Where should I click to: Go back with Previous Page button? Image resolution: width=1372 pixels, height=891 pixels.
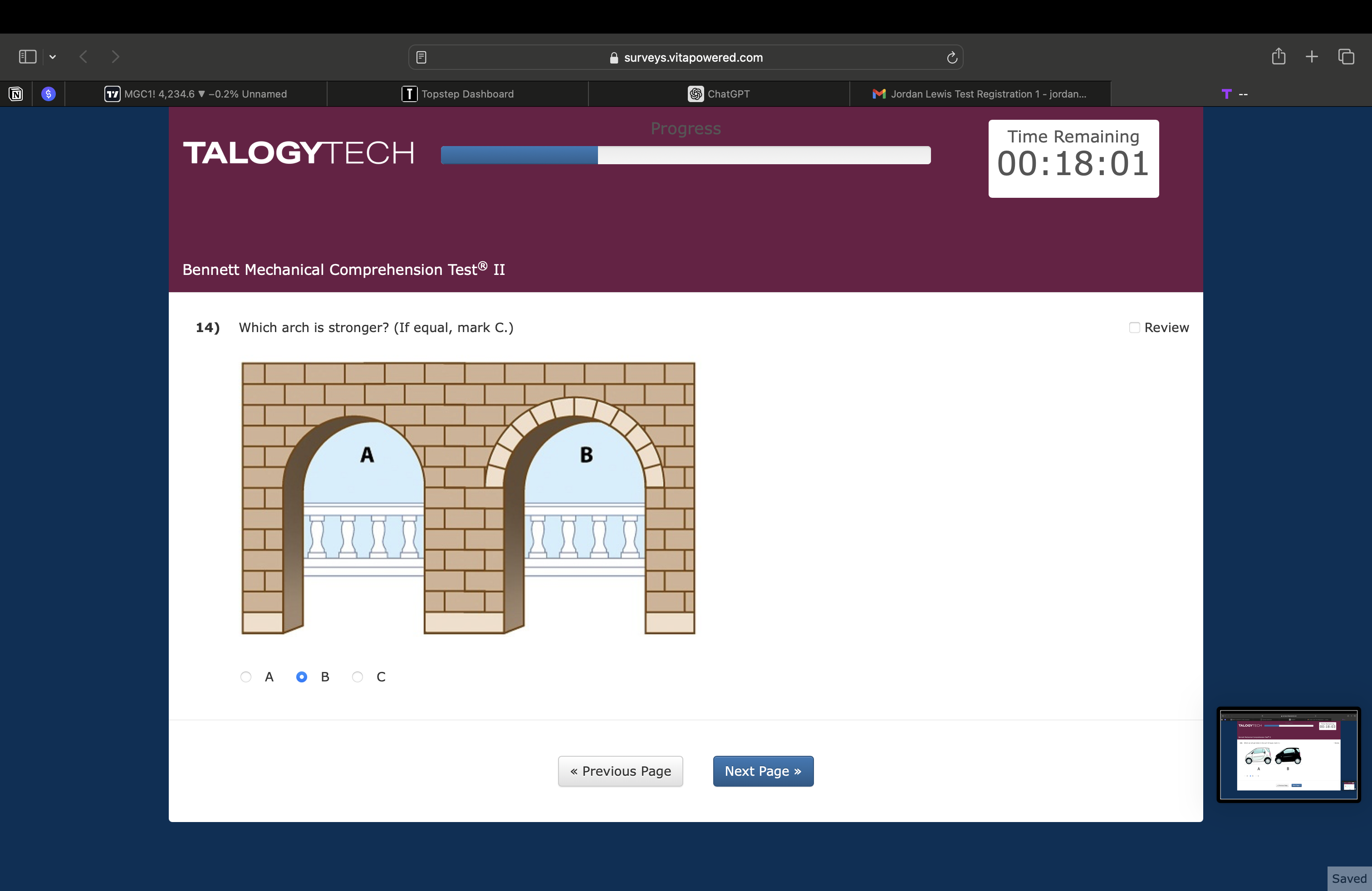[620, 771]
